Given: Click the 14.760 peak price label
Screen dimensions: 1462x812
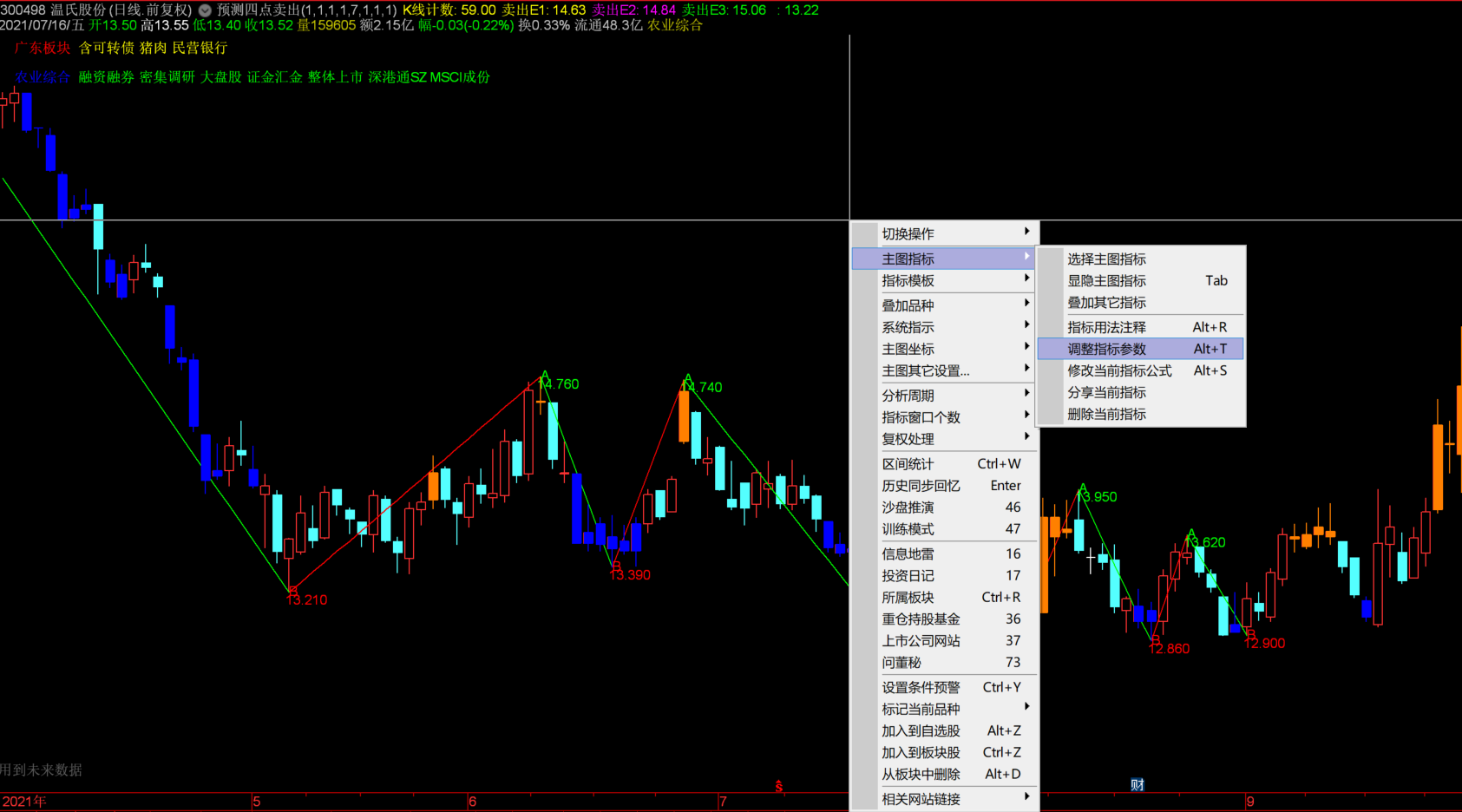Looking at the screenshot, I should tap(560, 384).
